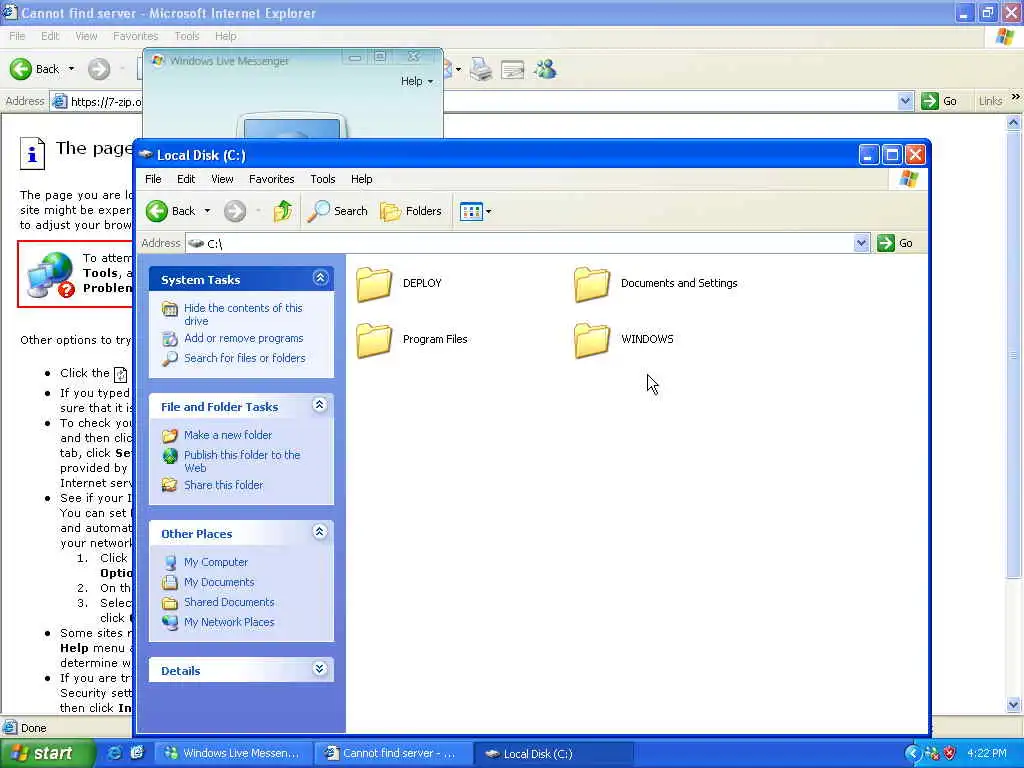
Task: Open Tools menu in Local Disk window
Action: point(323,179)
